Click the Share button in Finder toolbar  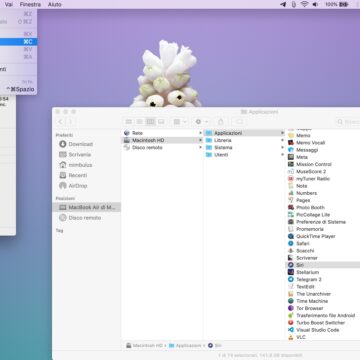(221, 122)
